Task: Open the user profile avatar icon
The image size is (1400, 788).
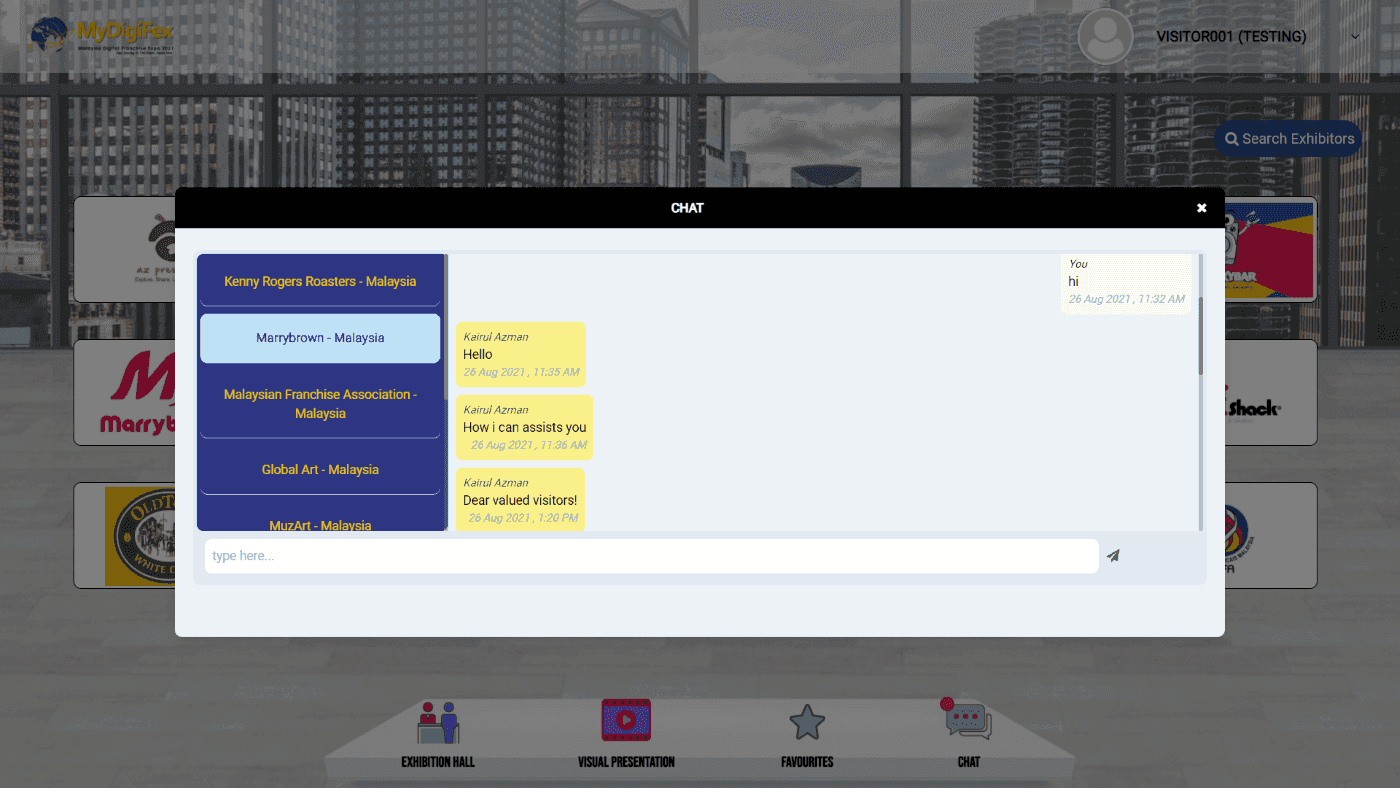Action: click(x=1105, y=36)
